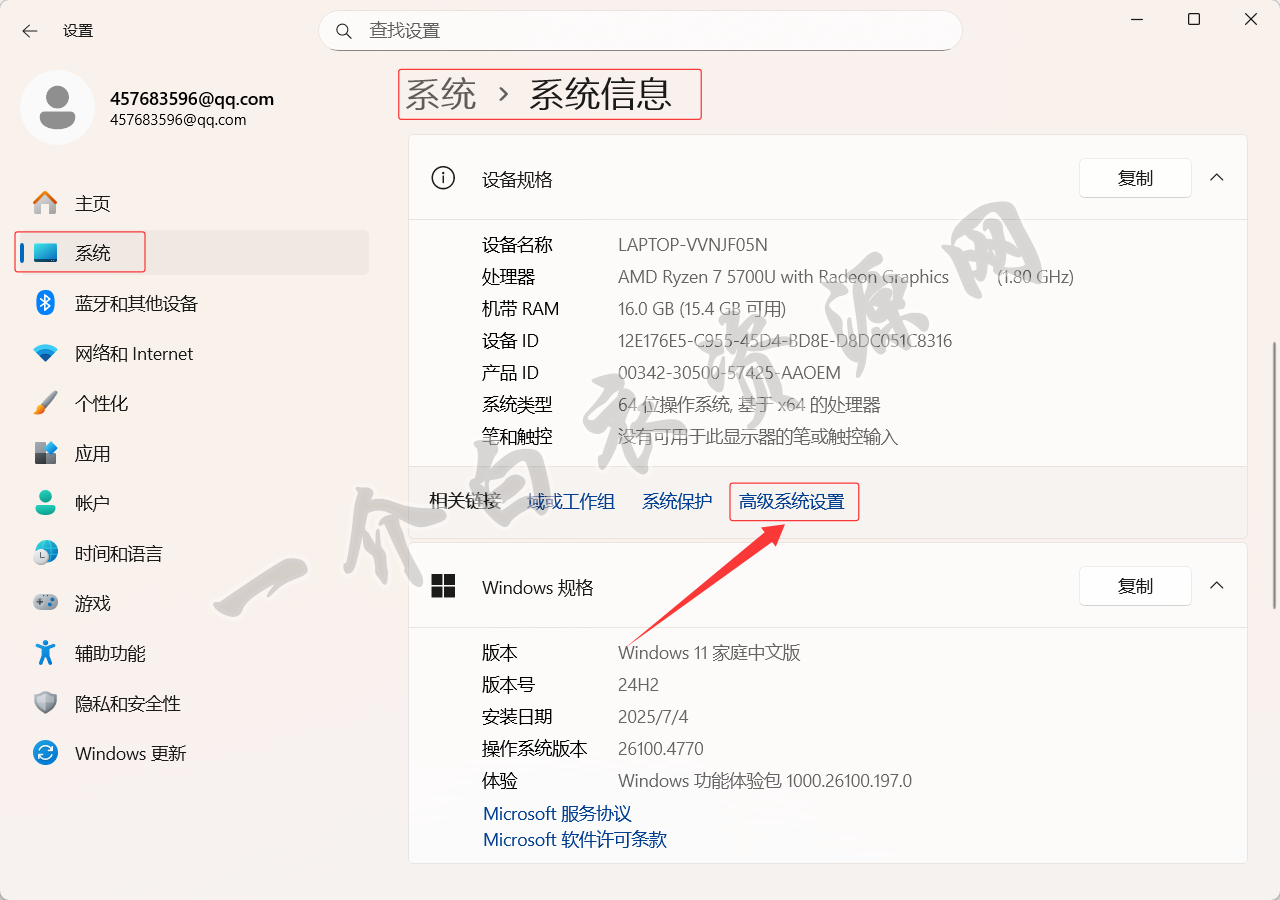Click the Personalization paintbrush icon

(x=45, y=403)
